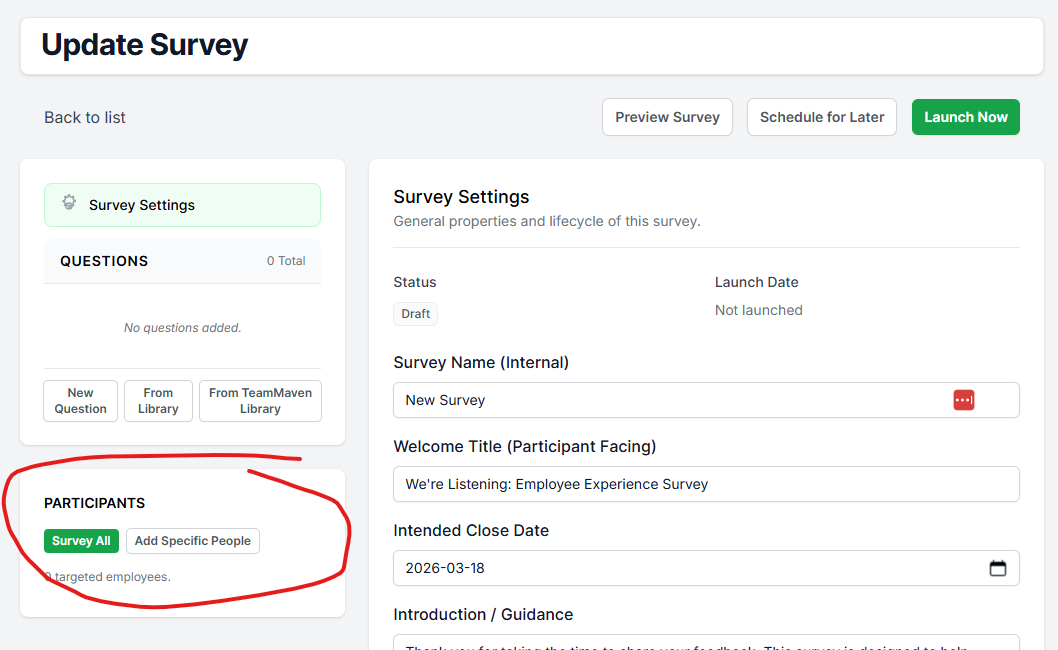1058x650 pixels.
Task: Click the gear icon beside Survey Settings
Action: 69,203
